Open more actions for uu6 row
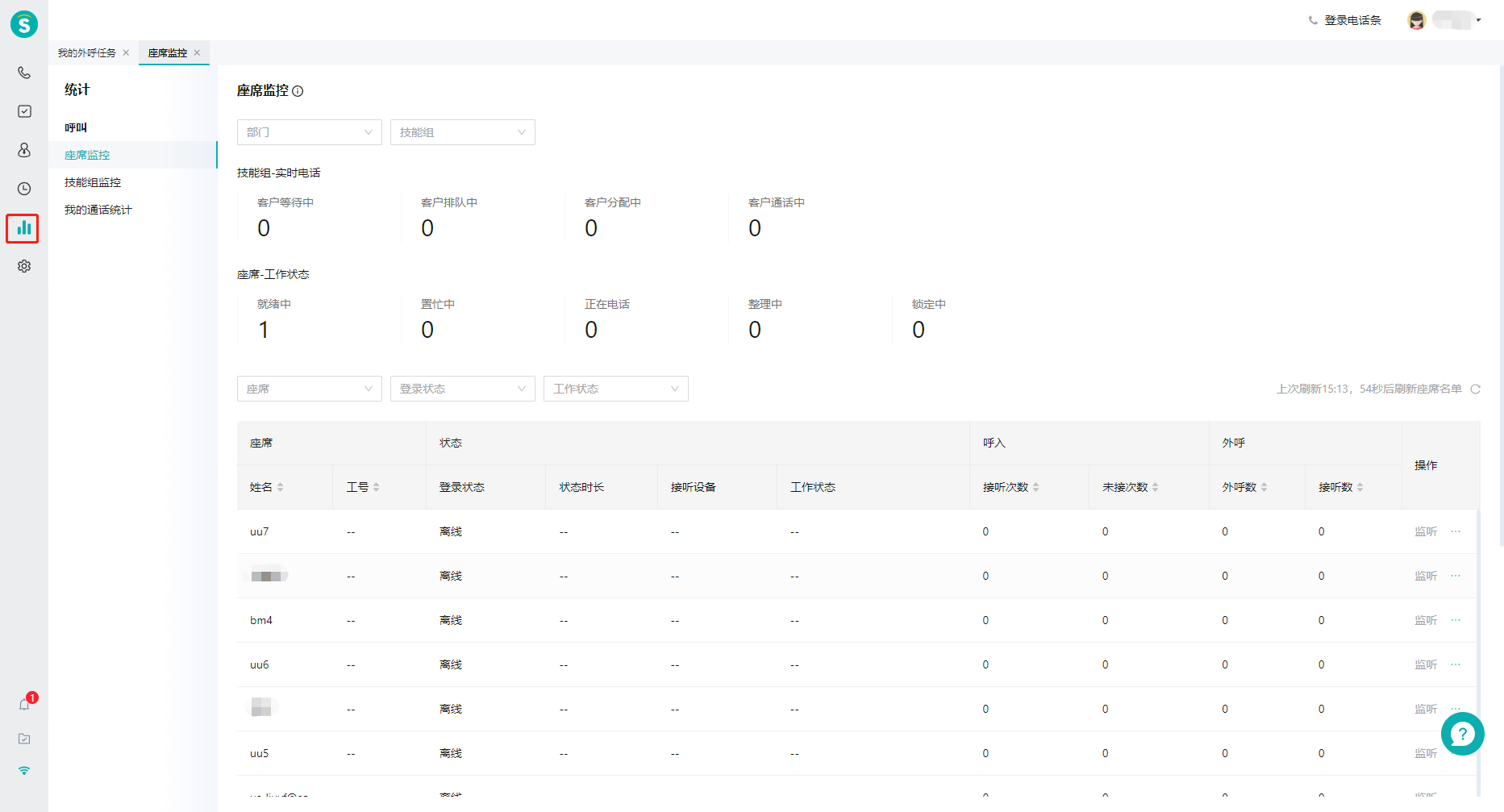 (x=1456, y=664)
